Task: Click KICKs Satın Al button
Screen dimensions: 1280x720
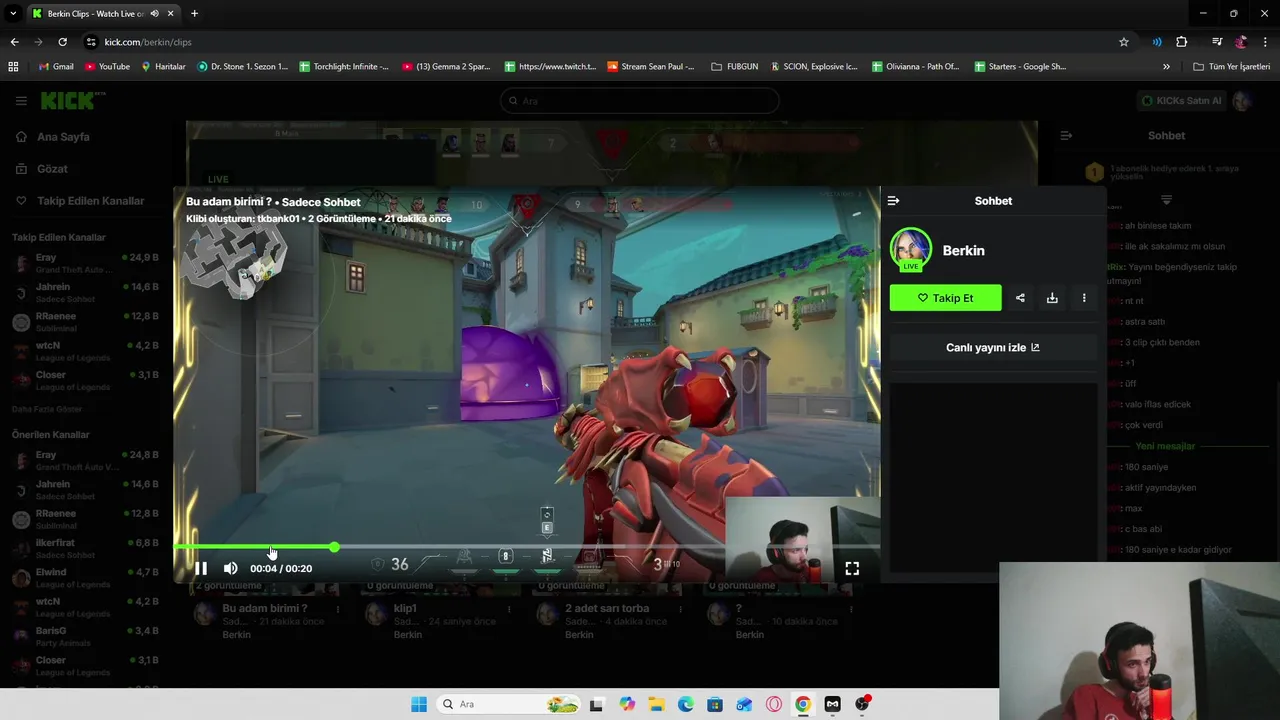Action: (1183, 100)
